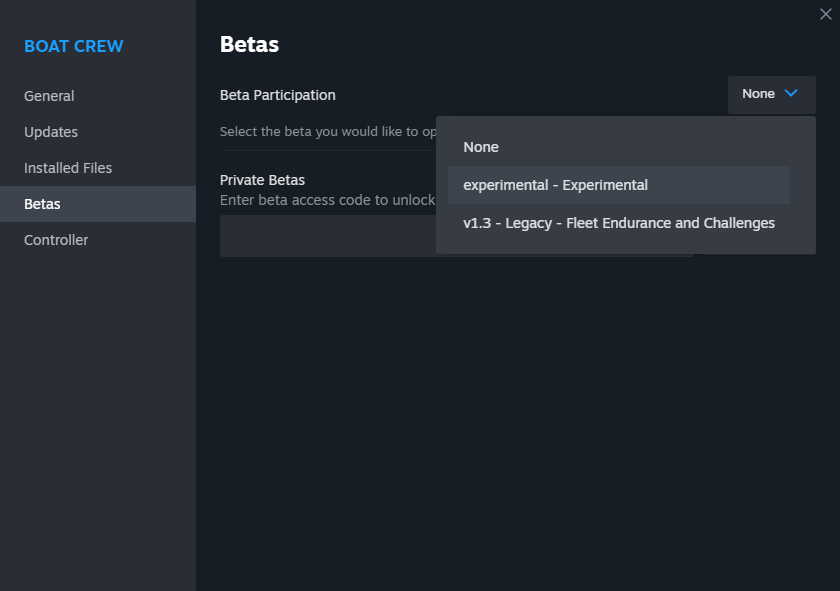840x591 pixels.
Task: Select the Betas sidebar tab
Action: [x=98, y=204]
